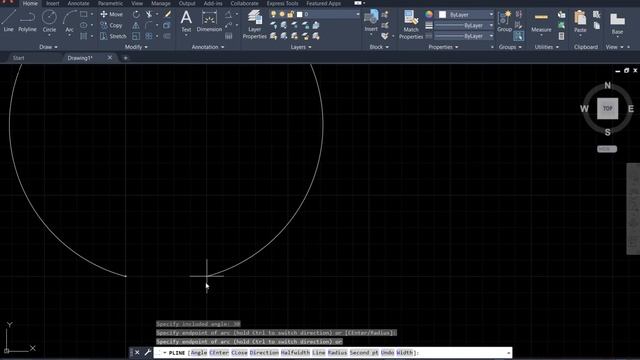Choose the Width option in command line
Screen dimensions: 640x360
tap(404, 353)
